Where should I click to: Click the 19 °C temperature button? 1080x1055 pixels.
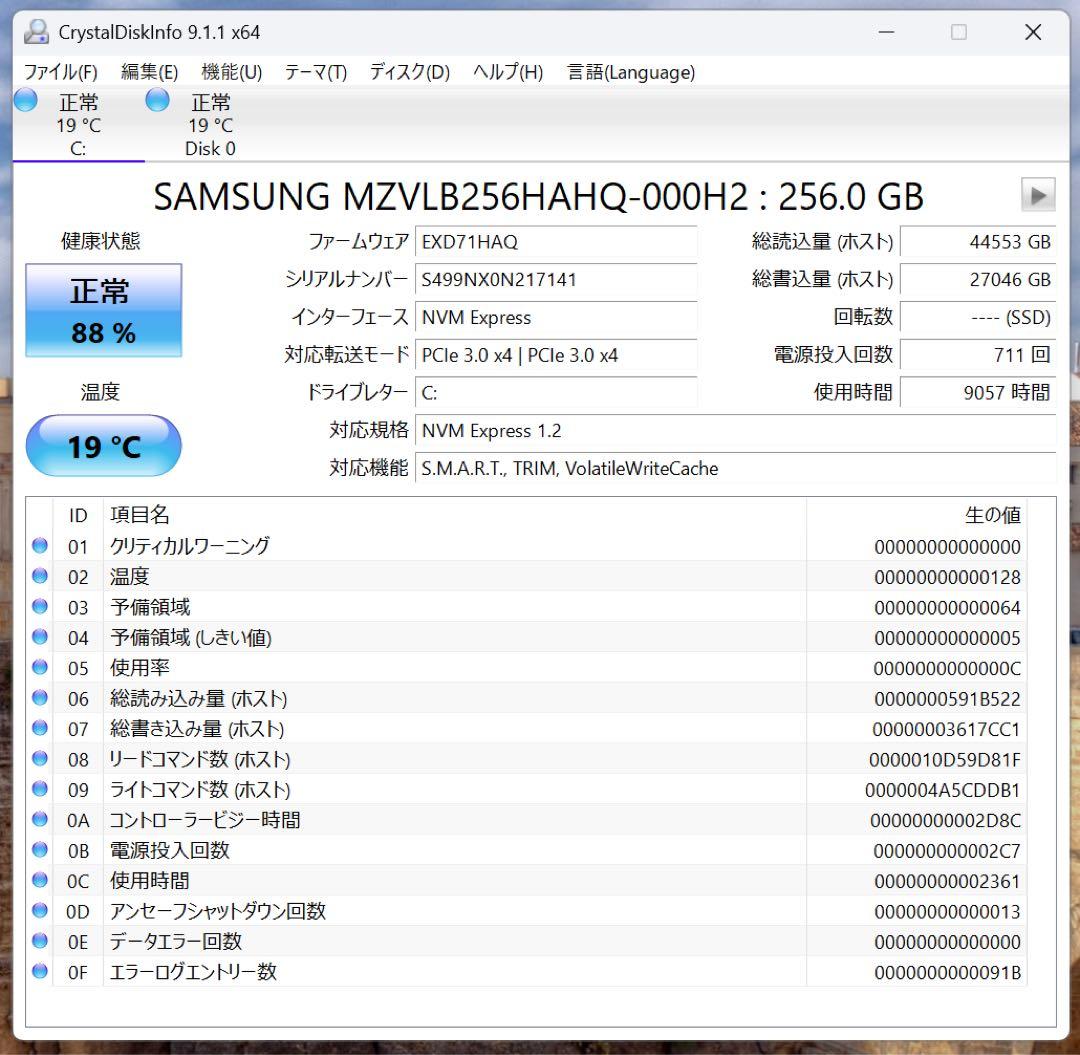[103, 446]
